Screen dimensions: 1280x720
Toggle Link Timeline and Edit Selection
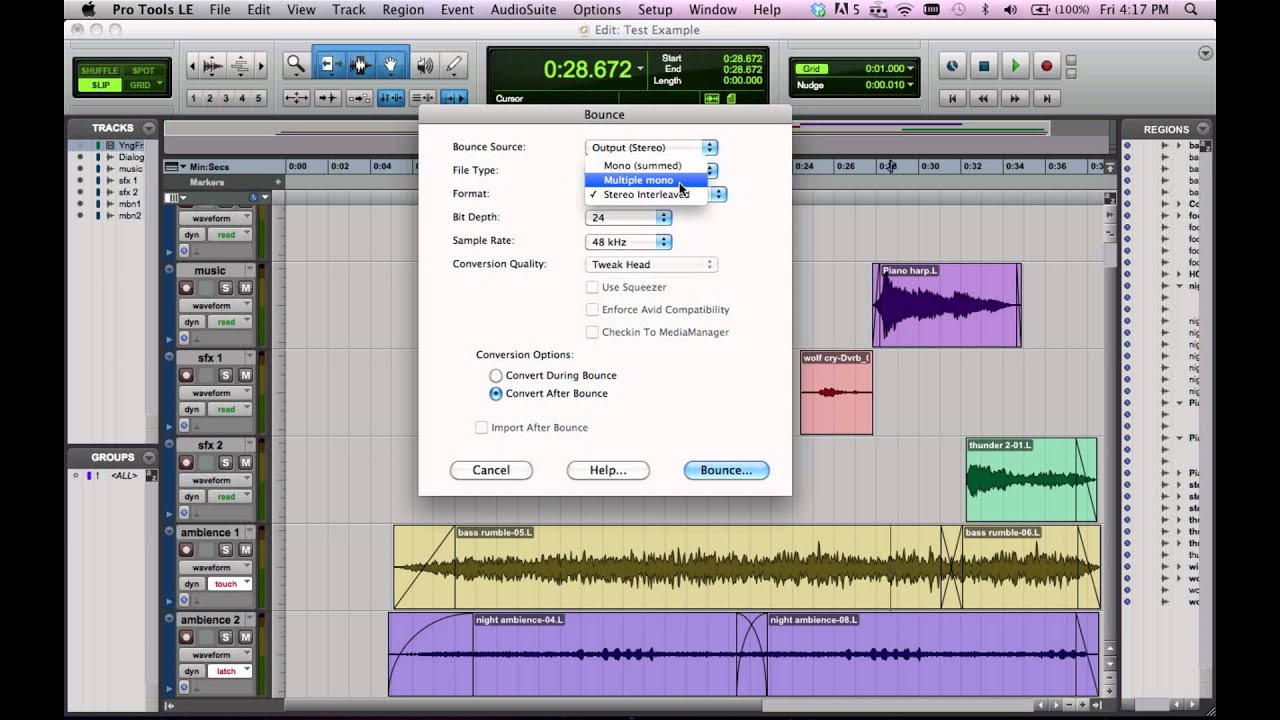(391, 98)
